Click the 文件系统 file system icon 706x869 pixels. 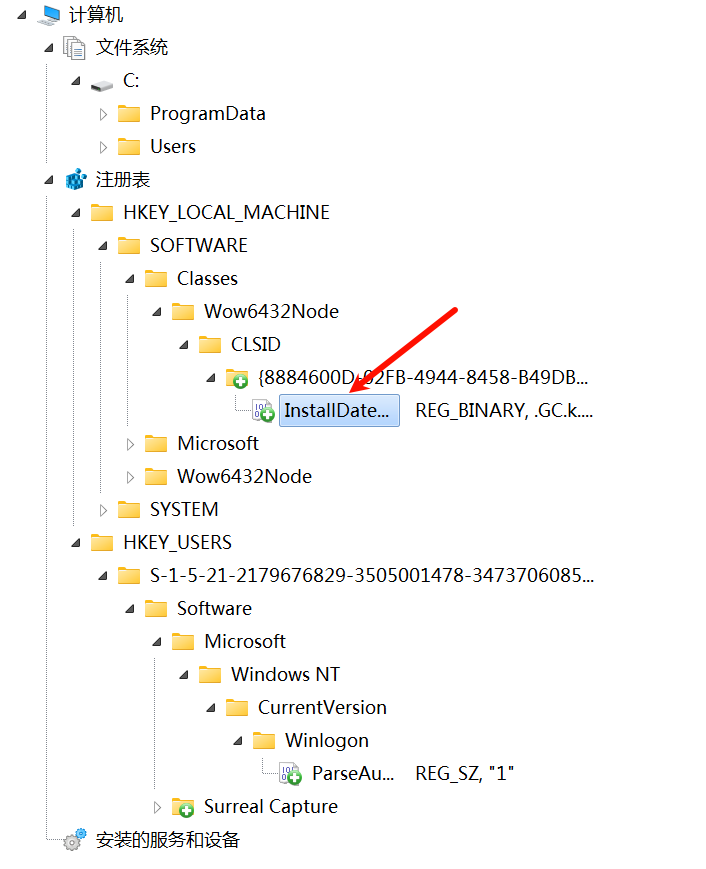(x=75, y=47)
